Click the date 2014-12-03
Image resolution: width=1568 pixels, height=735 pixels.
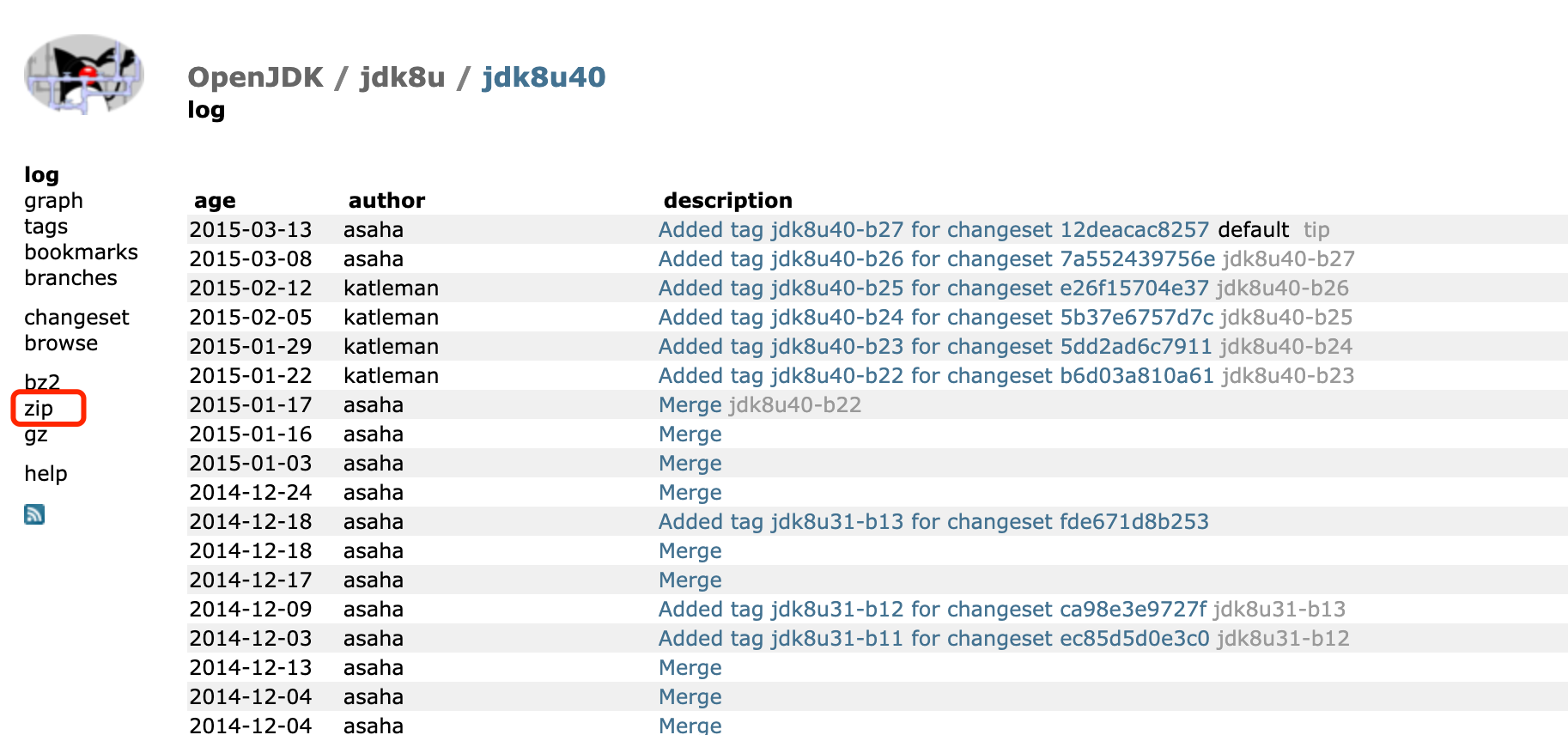click(251, 639)
